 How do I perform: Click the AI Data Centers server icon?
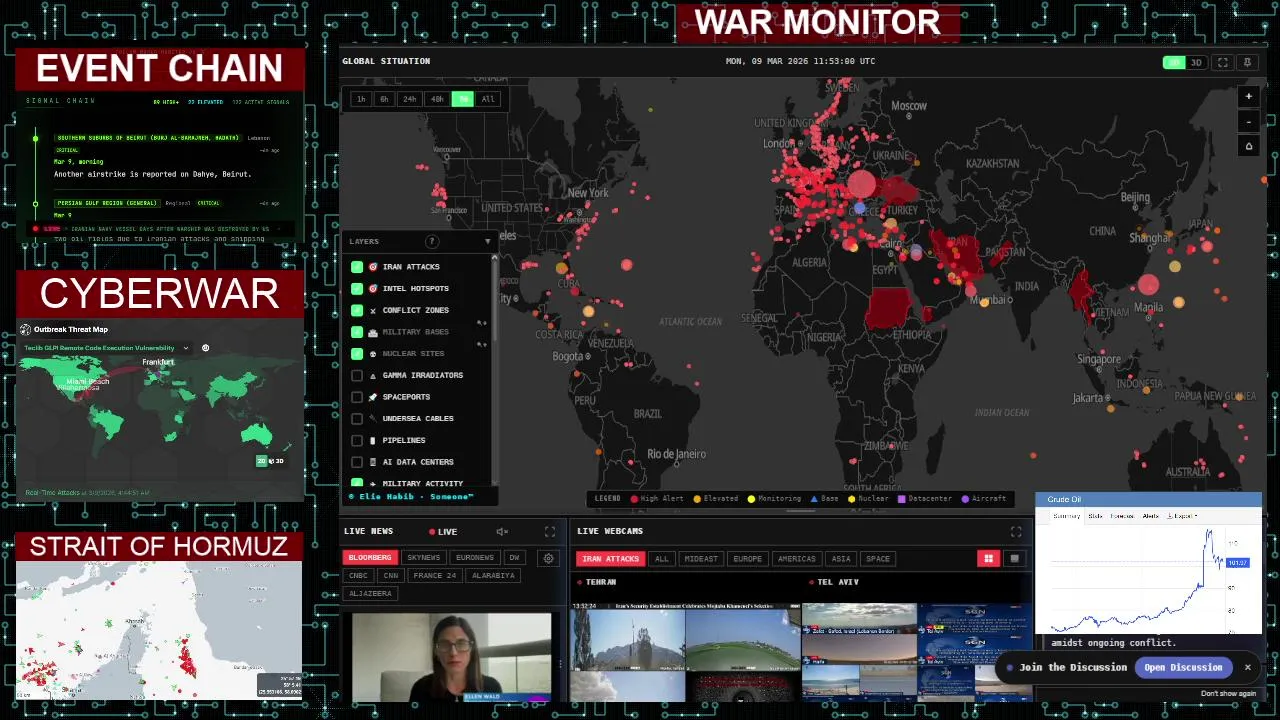point(373,462)
